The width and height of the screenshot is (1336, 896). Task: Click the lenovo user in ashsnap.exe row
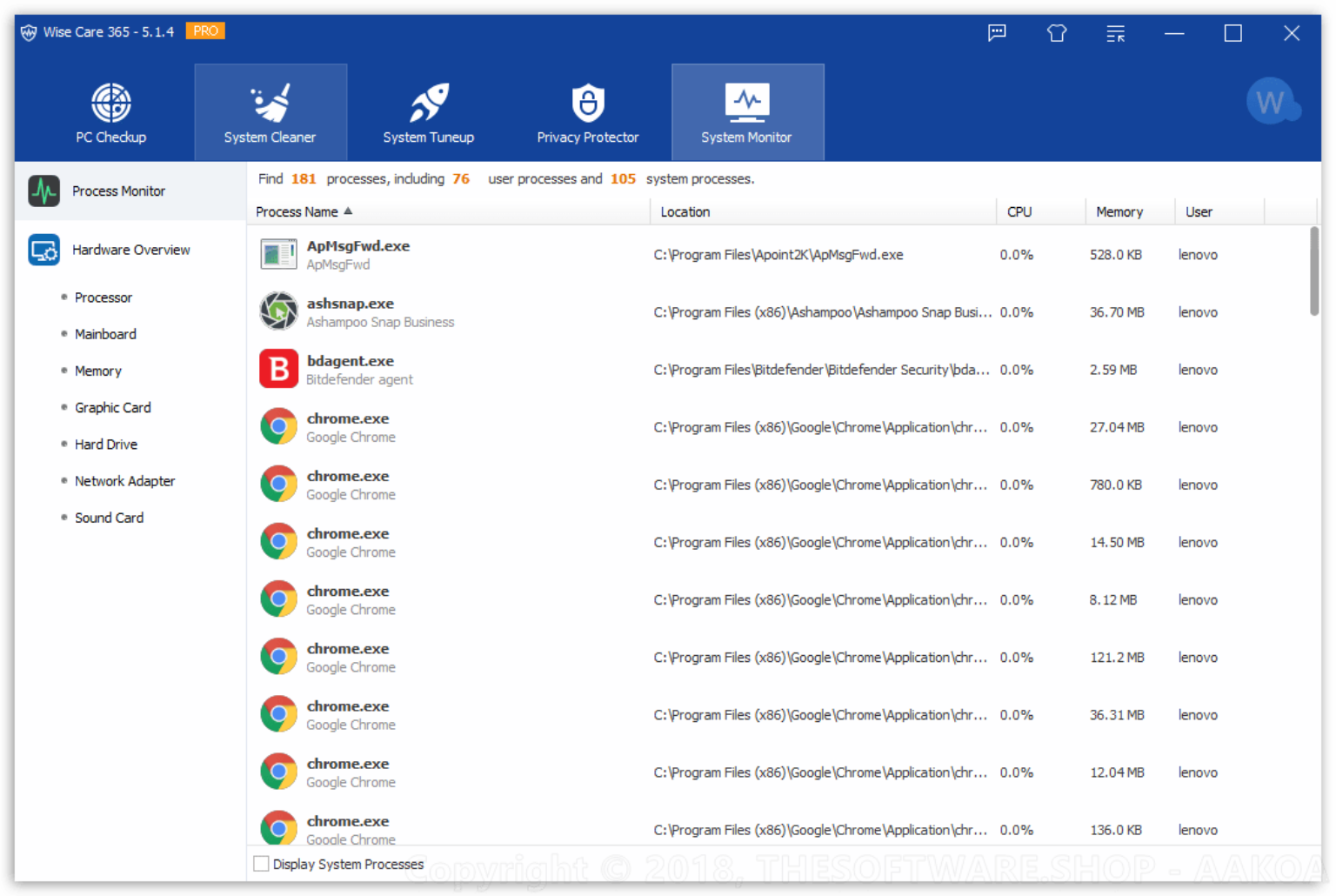pos(1198,312)
